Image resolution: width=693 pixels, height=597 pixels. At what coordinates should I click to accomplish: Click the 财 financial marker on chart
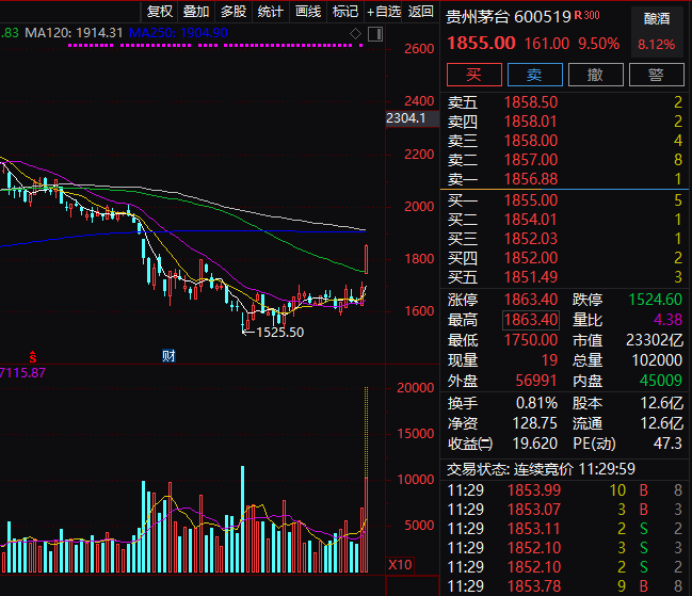[x=169, y=356]
